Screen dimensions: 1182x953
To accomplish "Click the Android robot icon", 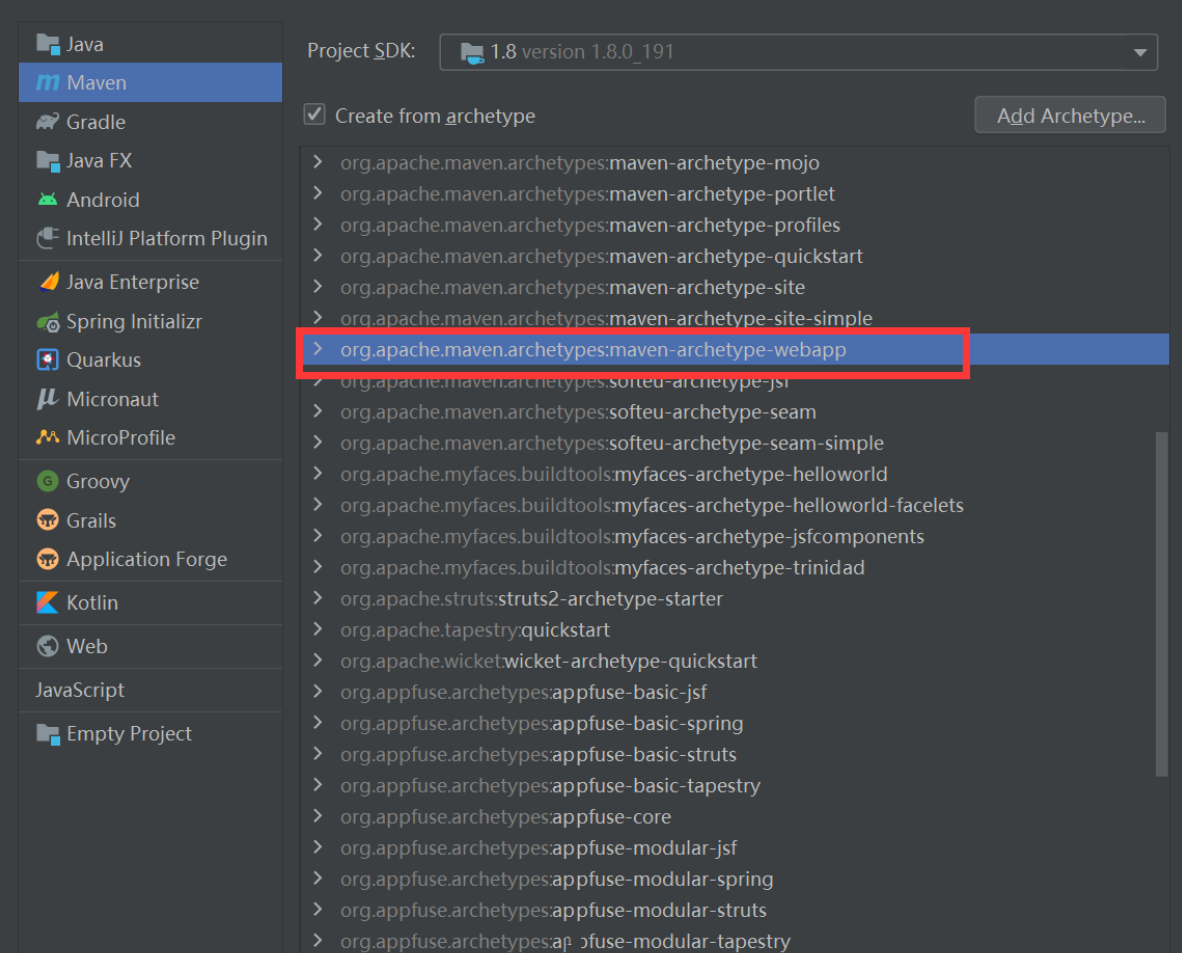I will [x=47, y=199].
